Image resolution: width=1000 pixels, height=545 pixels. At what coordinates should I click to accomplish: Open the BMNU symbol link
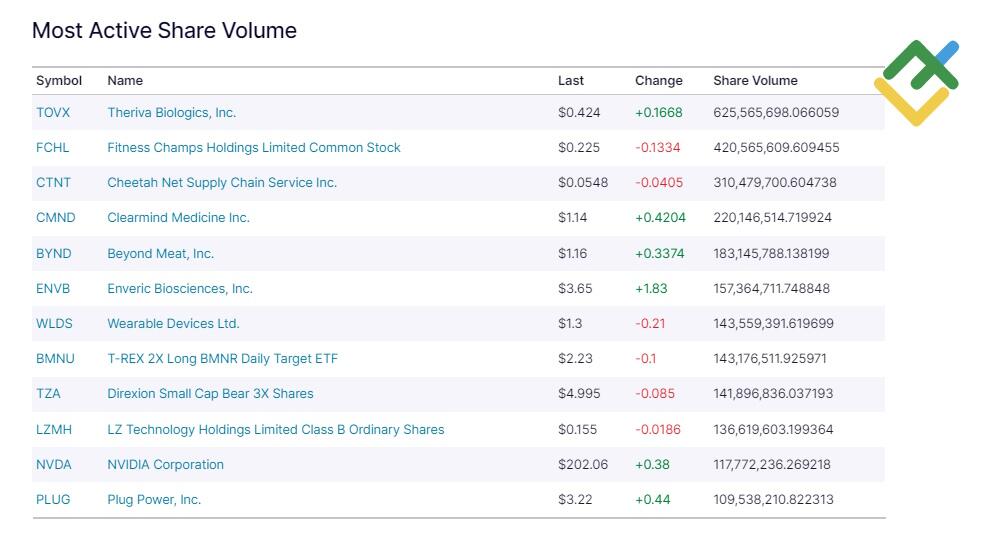coord(55,359)
